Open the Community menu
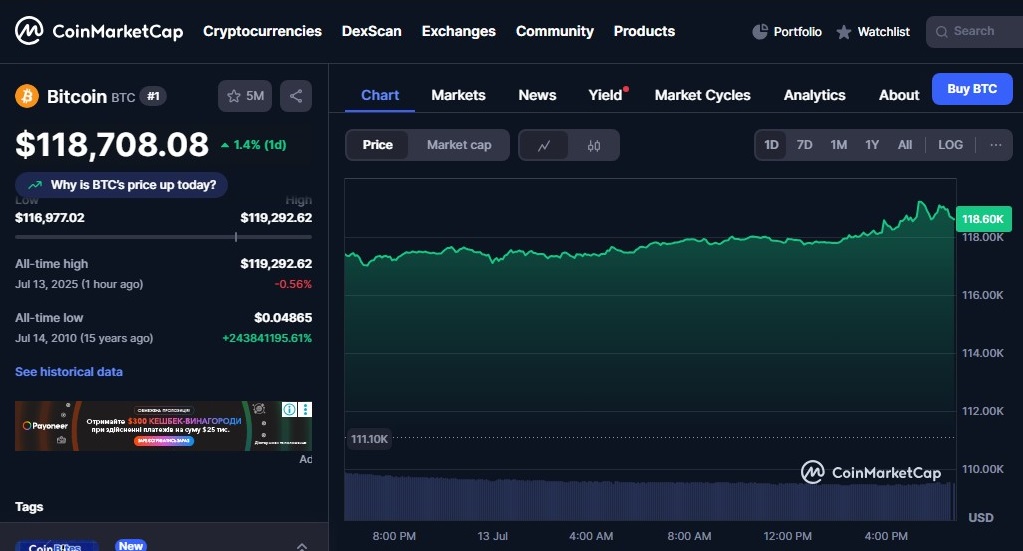1023x551 pixels. coord(555,31)
